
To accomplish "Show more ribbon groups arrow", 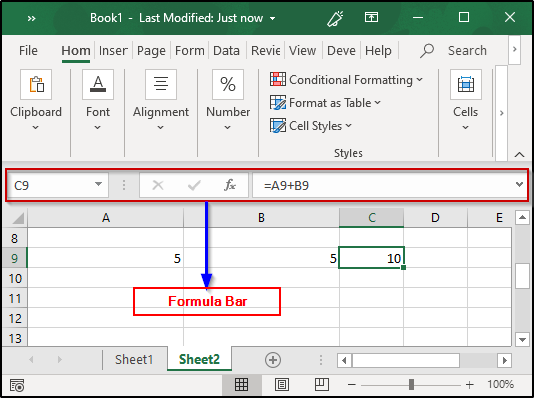I will 501,113.
